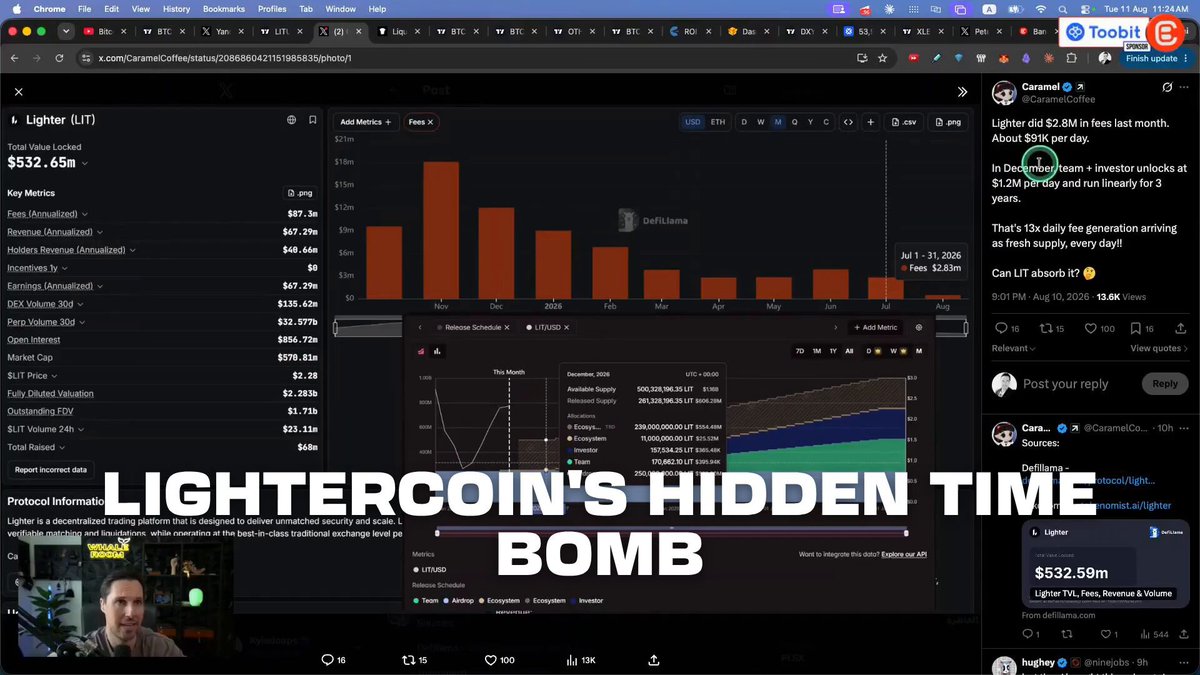Download chart data as .csv
The image size is (1200, 675).
click(903, 122)
